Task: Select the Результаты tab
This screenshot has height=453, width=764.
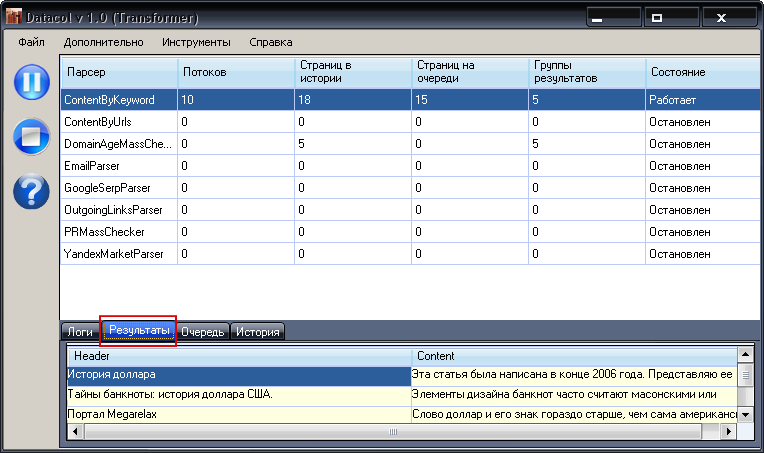Action: [140, 331]
